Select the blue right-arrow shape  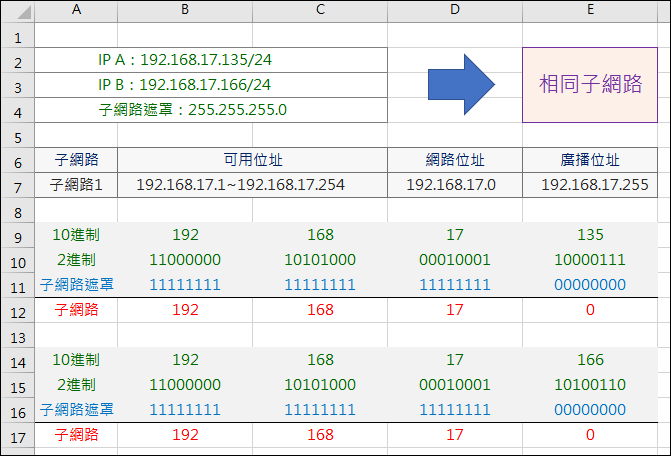pos(461,85)
